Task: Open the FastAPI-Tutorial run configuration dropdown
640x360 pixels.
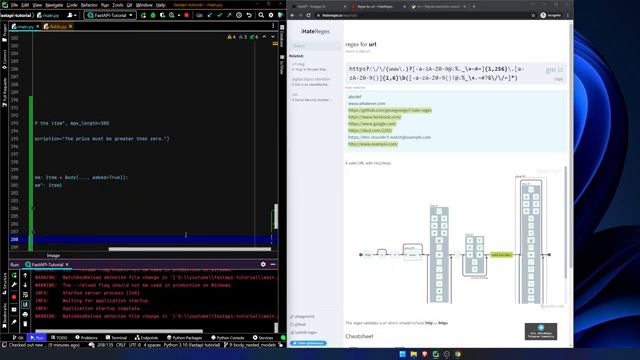Action: tap(110, 15)
